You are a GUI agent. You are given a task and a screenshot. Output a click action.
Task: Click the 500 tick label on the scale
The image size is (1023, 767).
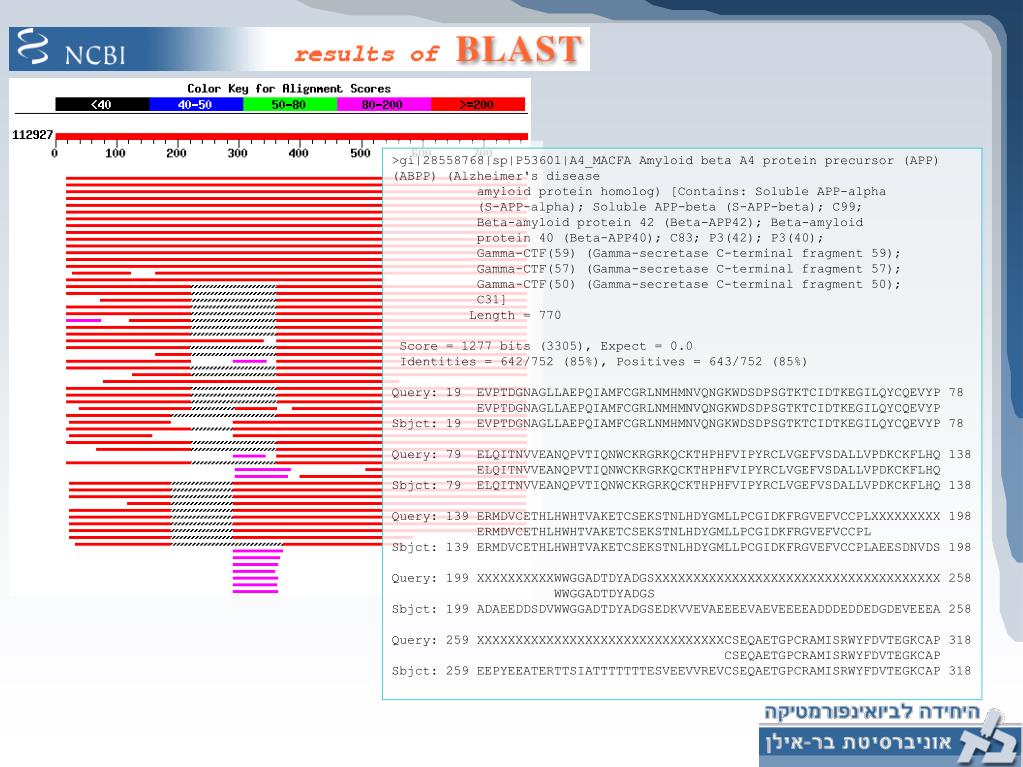click(x=360, y=153)
